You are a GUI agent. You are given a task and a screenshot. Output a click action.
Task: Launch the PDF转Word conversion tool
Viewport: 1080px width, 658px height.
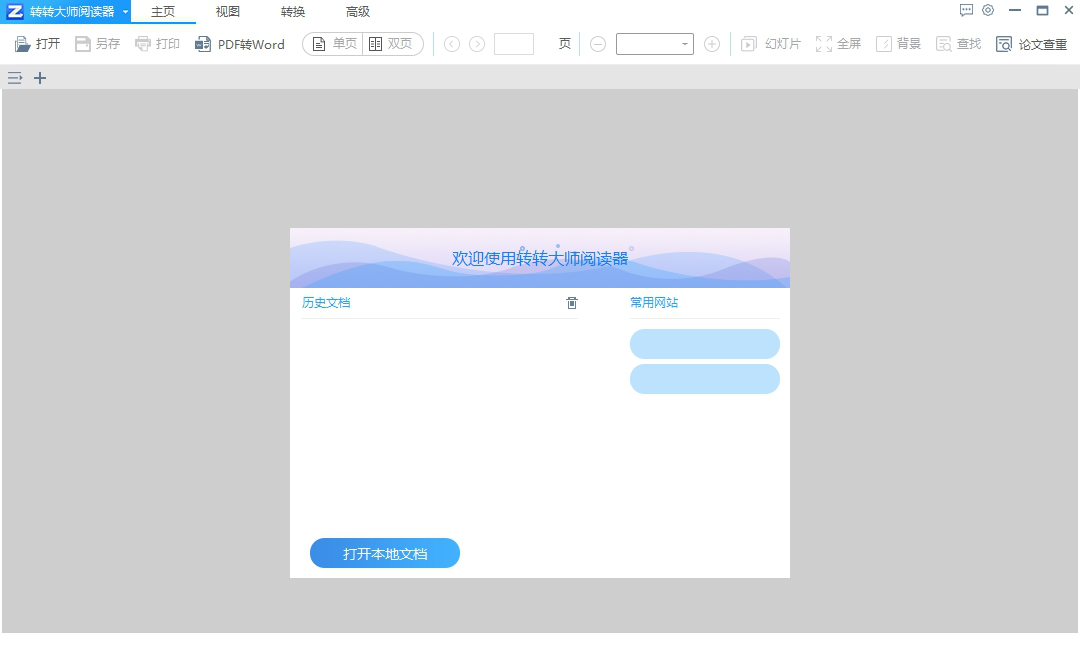pos(240,44)
